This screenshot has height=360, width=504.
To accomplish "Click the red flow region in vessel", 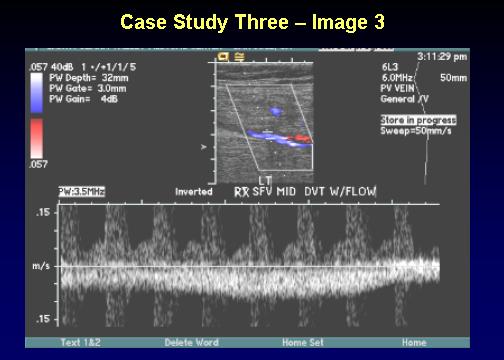I will click(x=299, y=138).
